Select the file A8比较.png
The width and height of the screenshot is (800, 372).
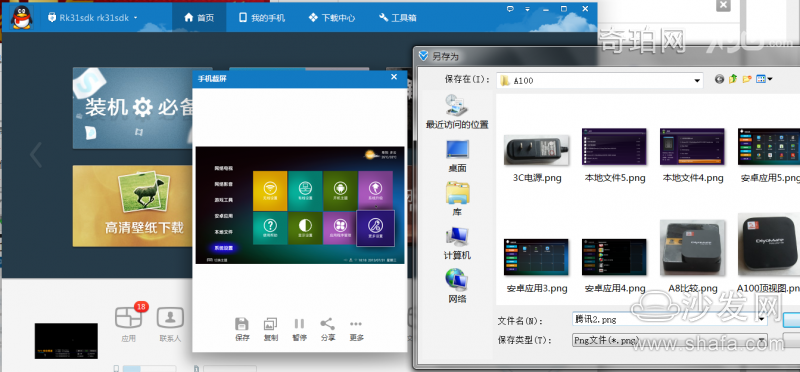[692, 257]
